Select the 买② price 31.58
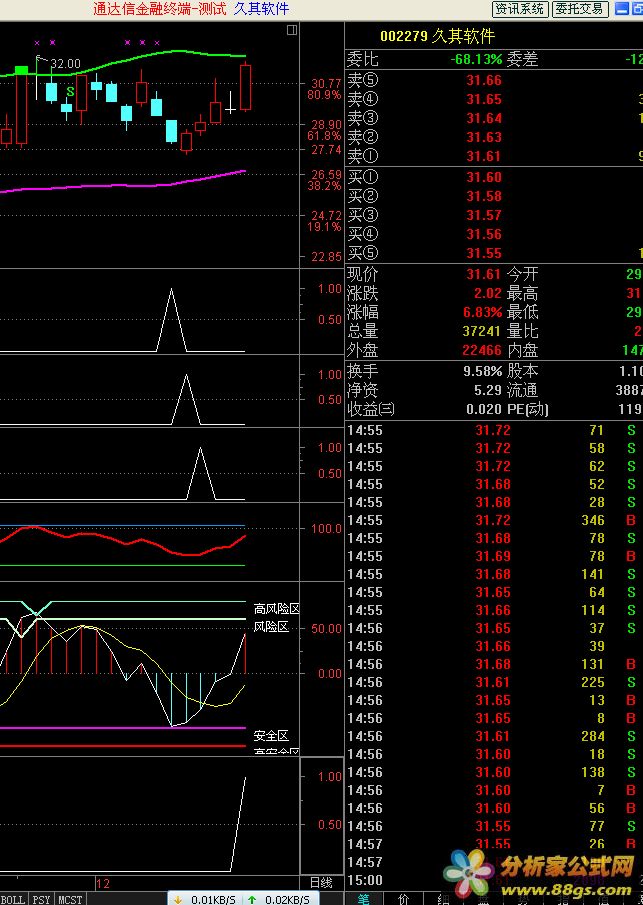This screenshot has height=905, width=643. coord(484,196)
